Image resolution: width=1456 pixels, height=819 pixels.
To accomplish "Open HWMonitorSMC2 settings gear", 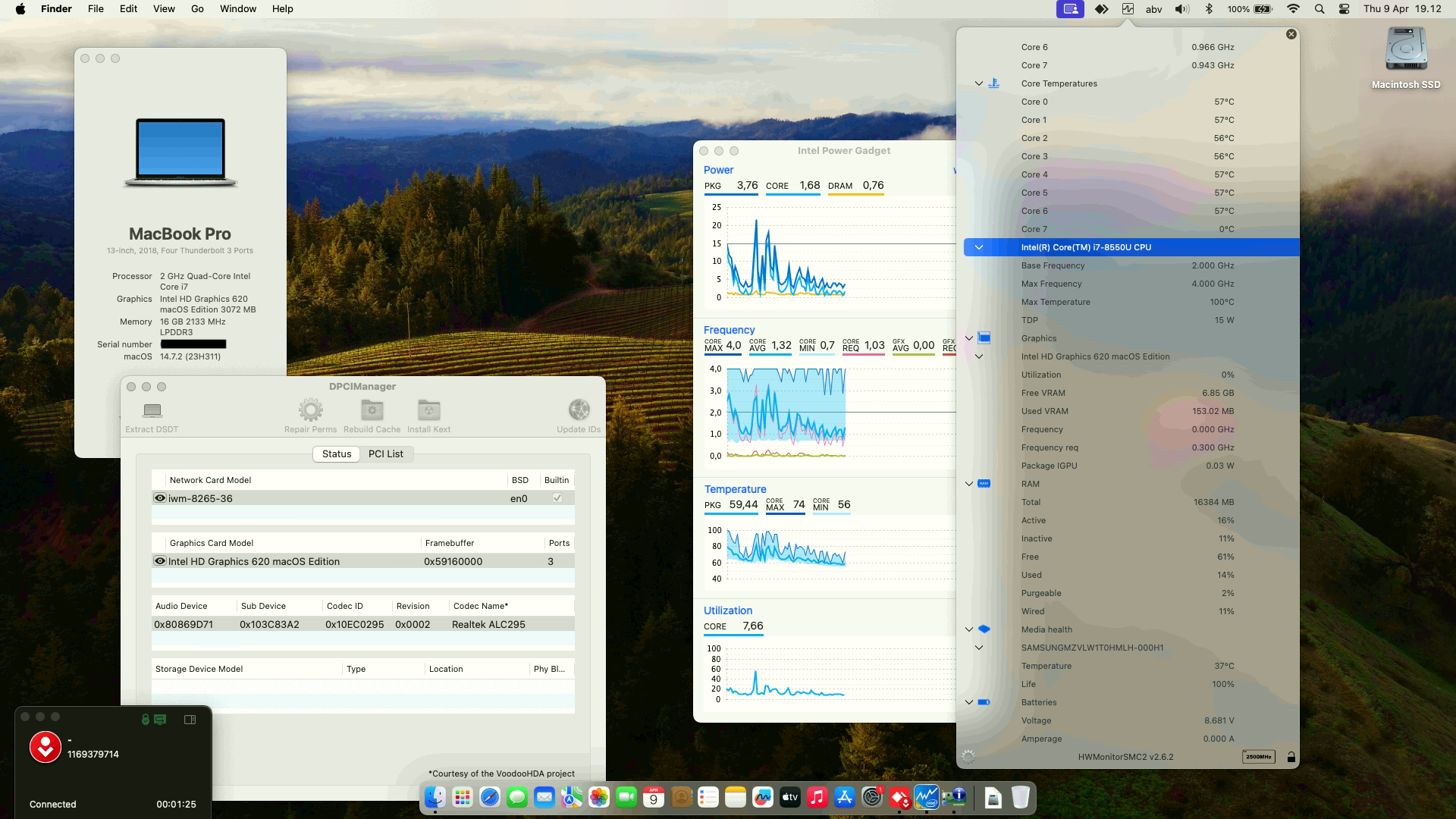I will [968, 757].
